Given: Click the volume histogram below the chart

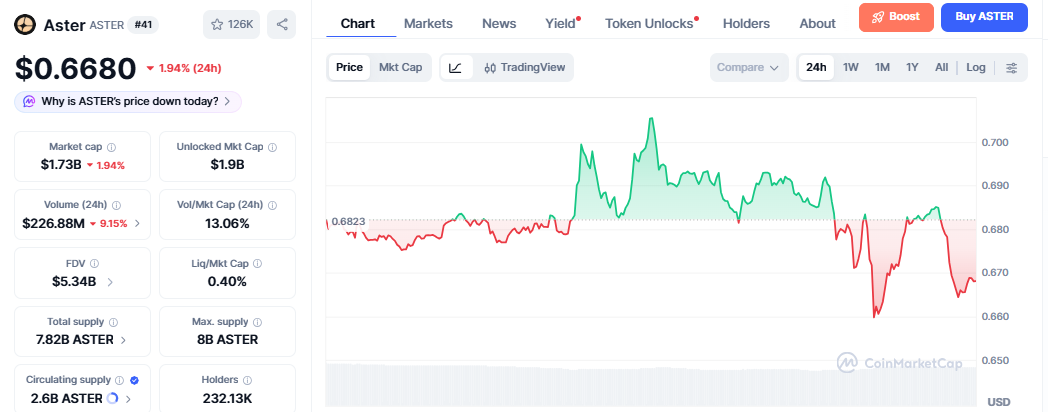Looking at the screenshot, I should [x=651, y=385].
